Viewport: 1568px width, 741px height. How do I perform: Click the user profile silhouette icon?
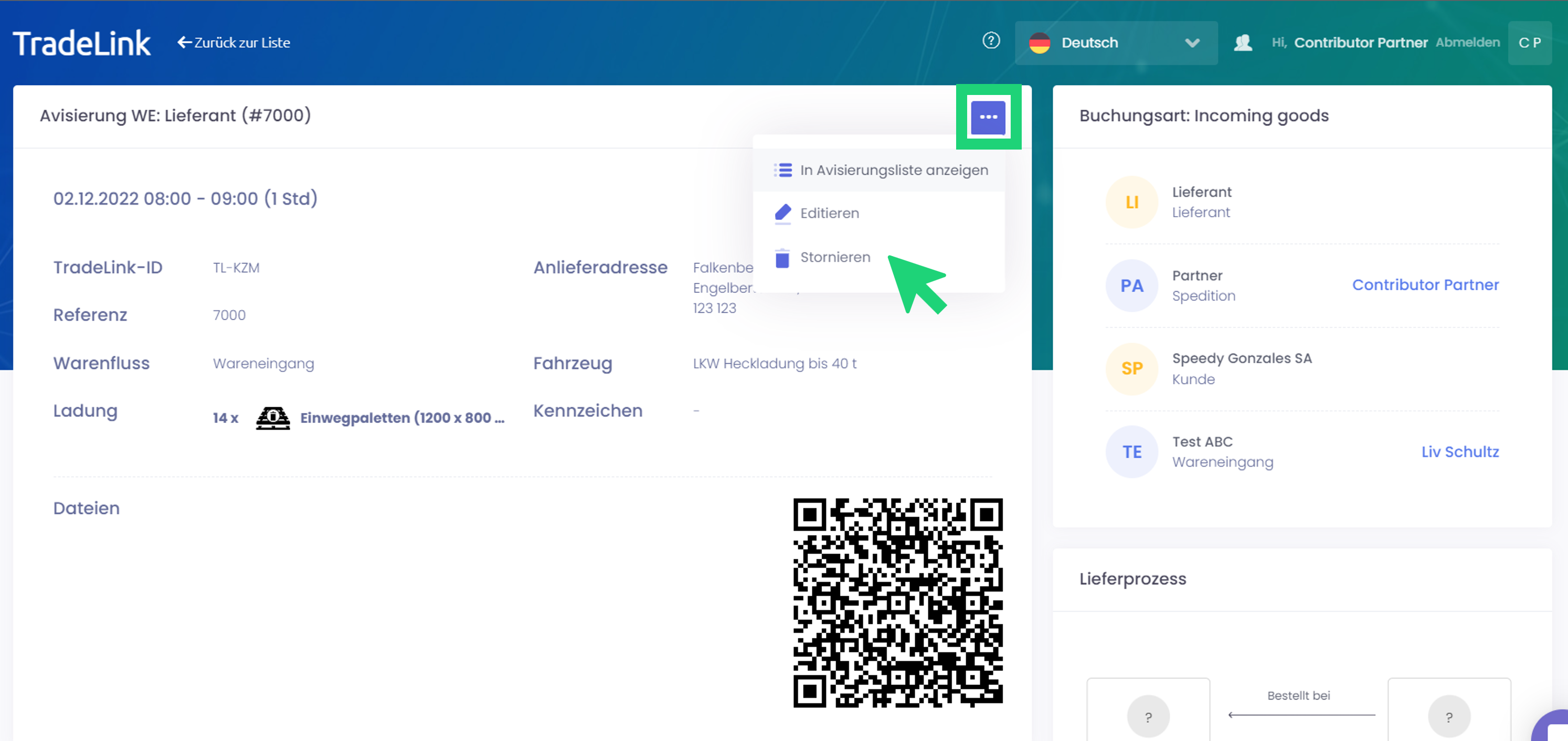tap(1242, 43)
